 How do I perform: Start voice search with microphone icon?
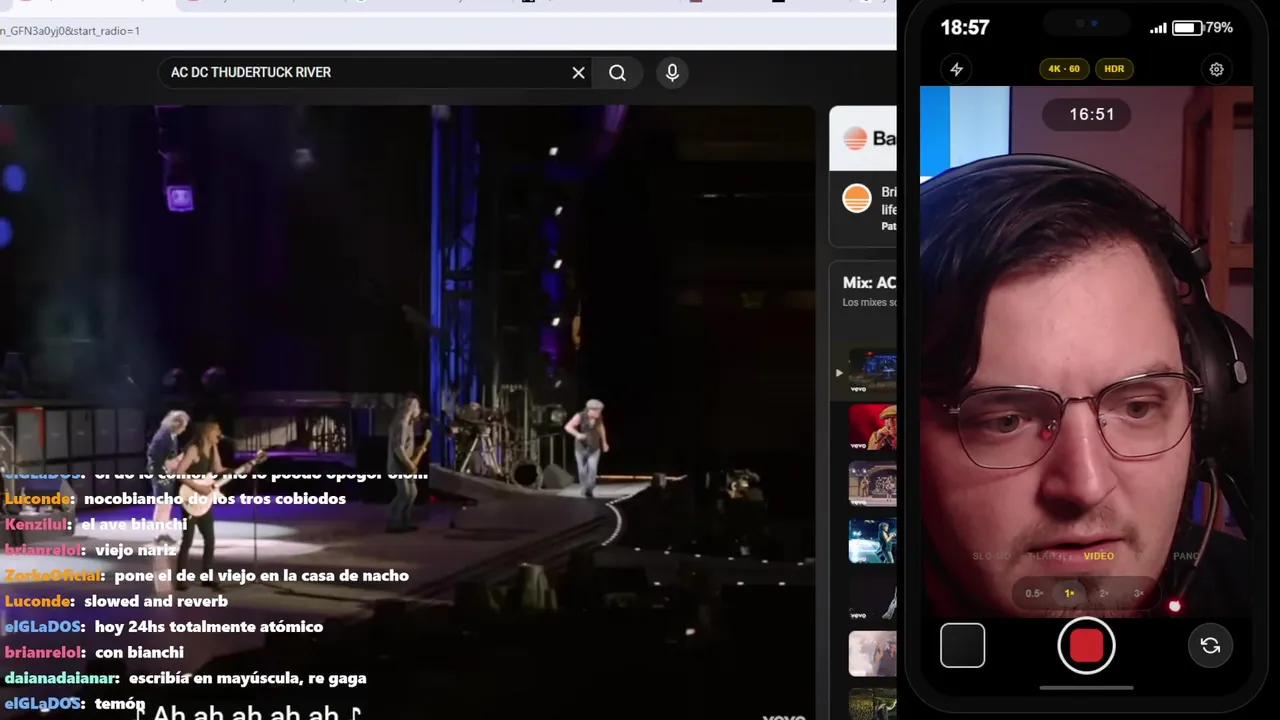coord(672,73)
